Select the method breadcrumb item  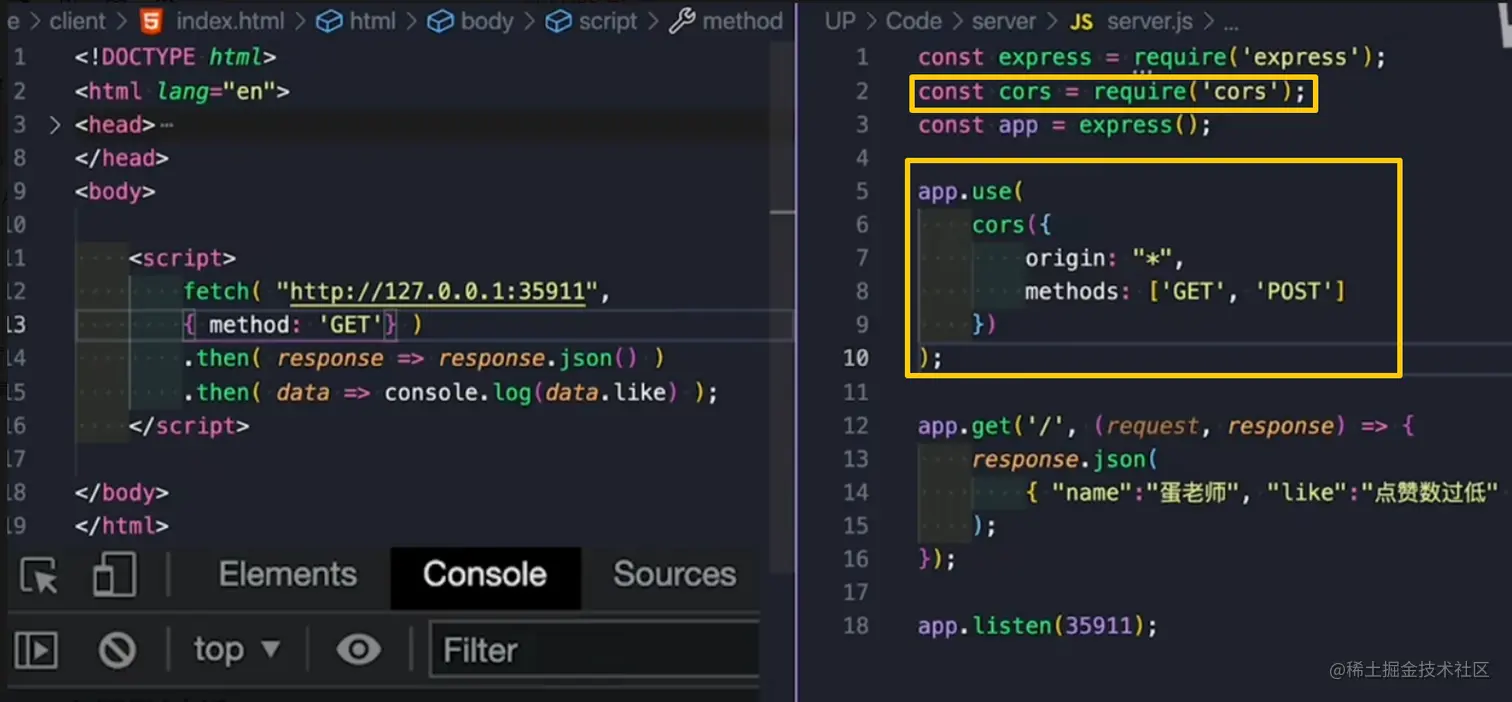(743, 20)
